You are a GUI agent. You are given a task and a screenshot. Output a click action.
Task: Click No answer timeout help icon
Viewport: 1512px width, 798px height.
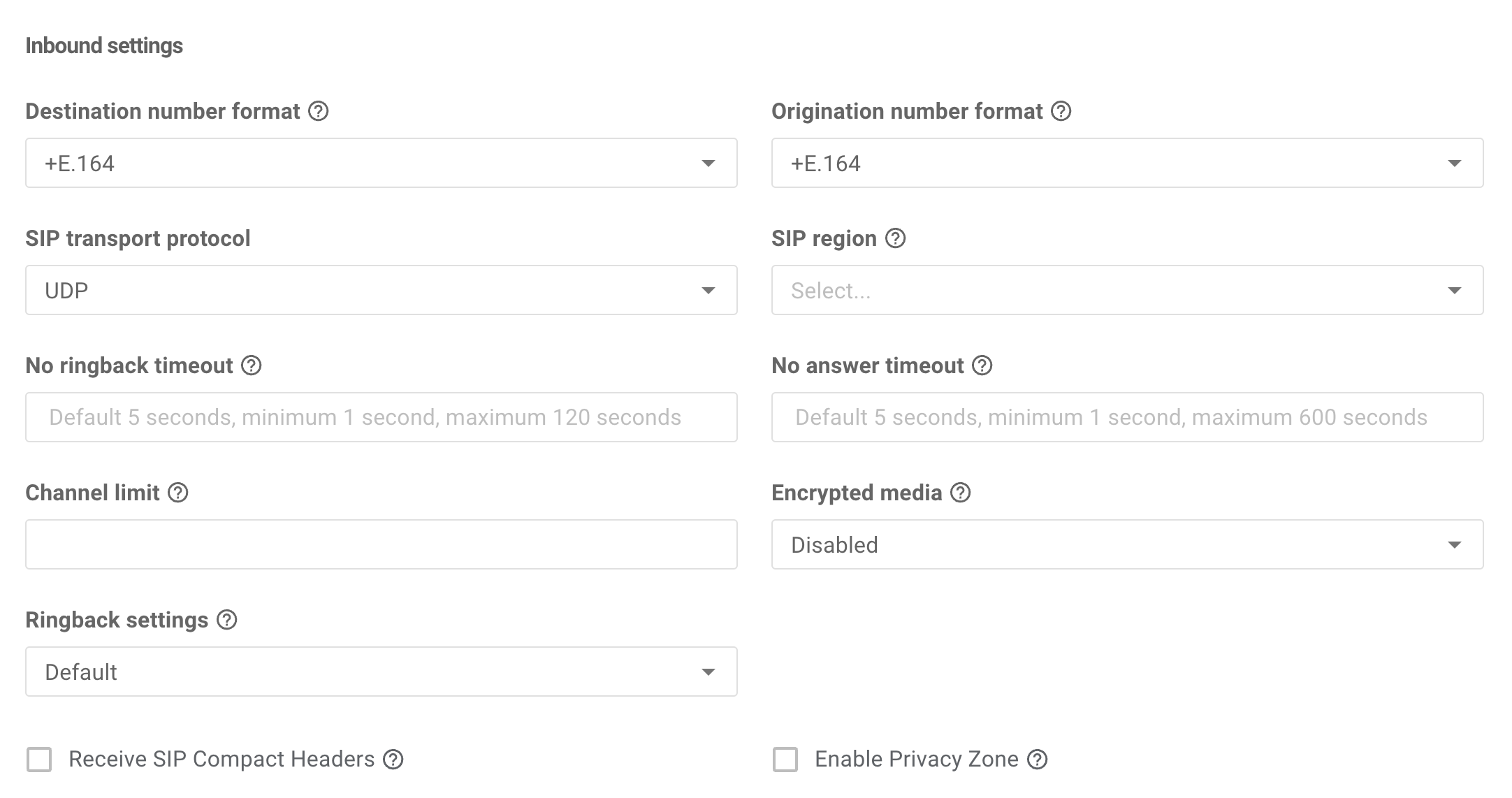(982, 365)
